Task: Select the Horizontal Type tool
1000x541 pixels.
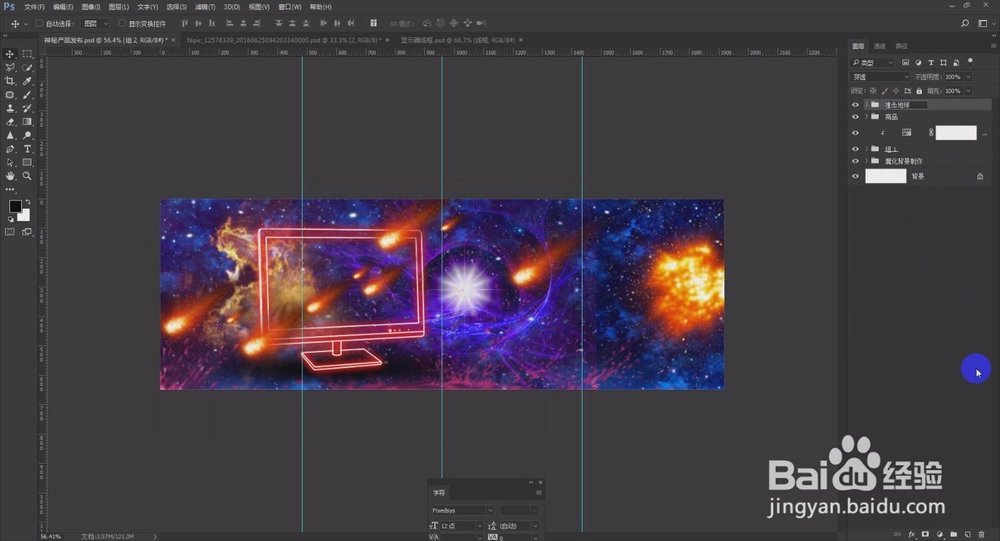Action: coord(27,149)
